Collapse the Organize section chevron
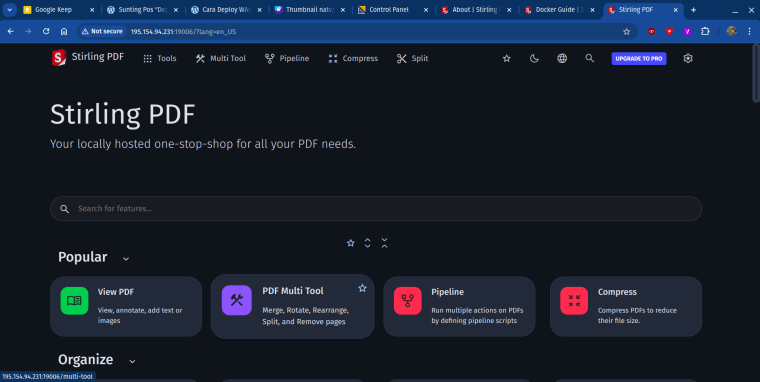The image size is (760, 382). tap(132, 361)
